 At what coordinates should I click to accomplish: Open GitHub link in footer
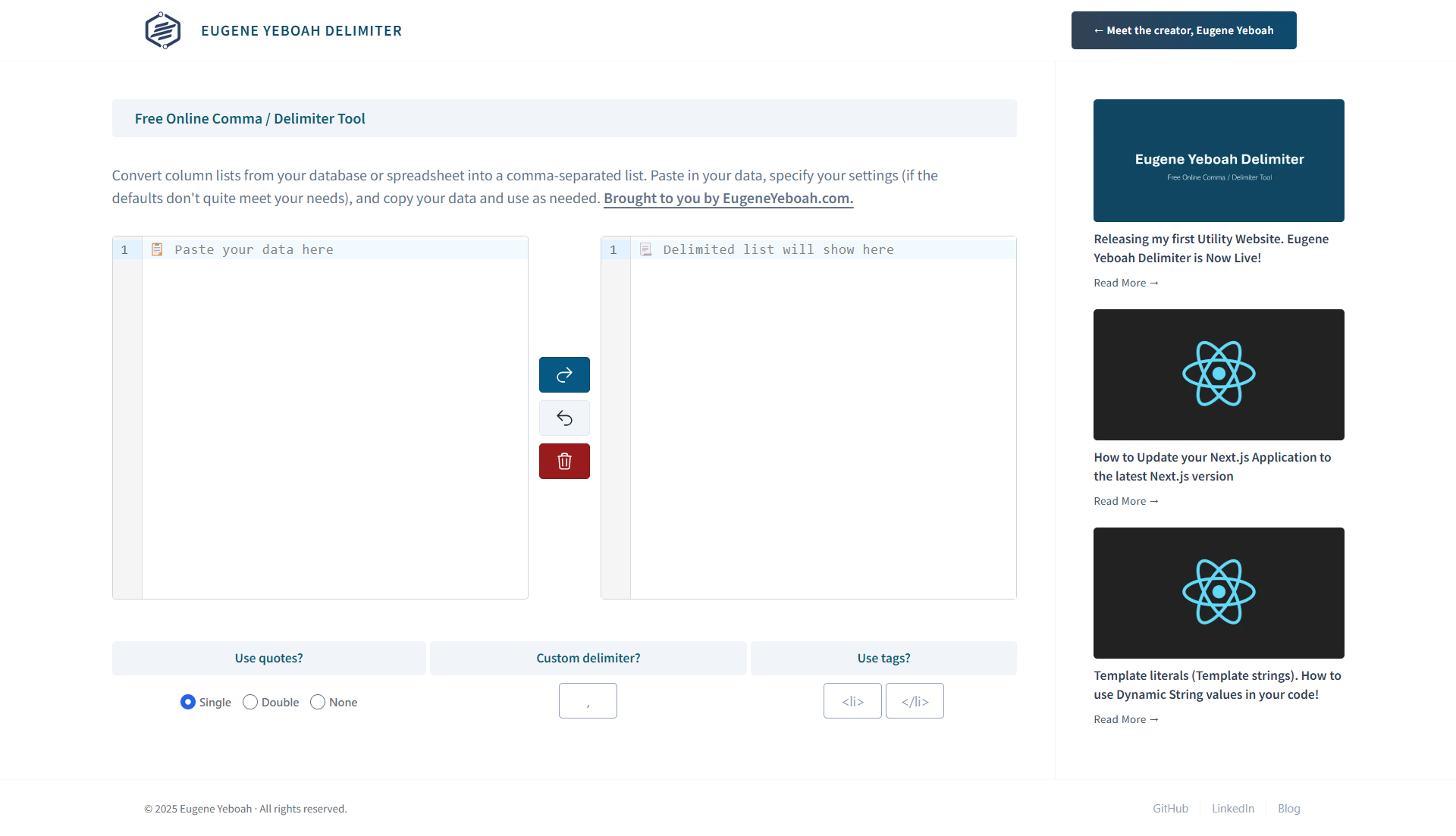(1170, 809)
